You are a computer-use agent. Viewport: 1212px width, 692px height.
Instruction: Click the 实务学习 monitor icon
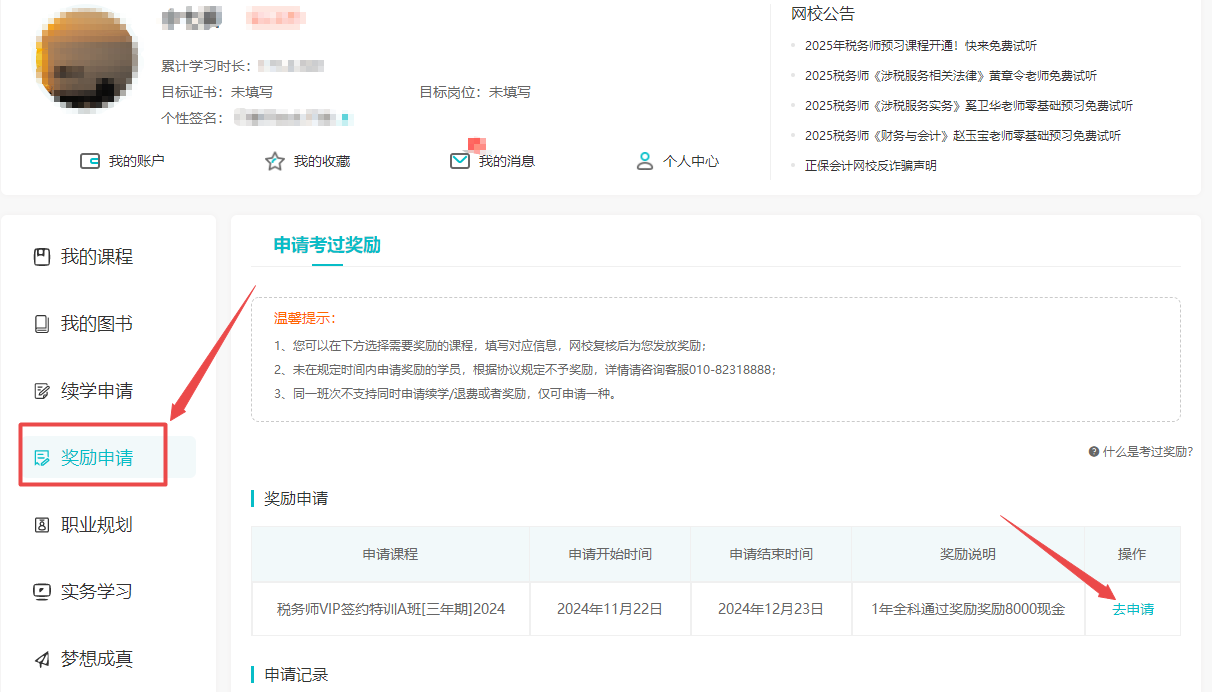[42, 592]
